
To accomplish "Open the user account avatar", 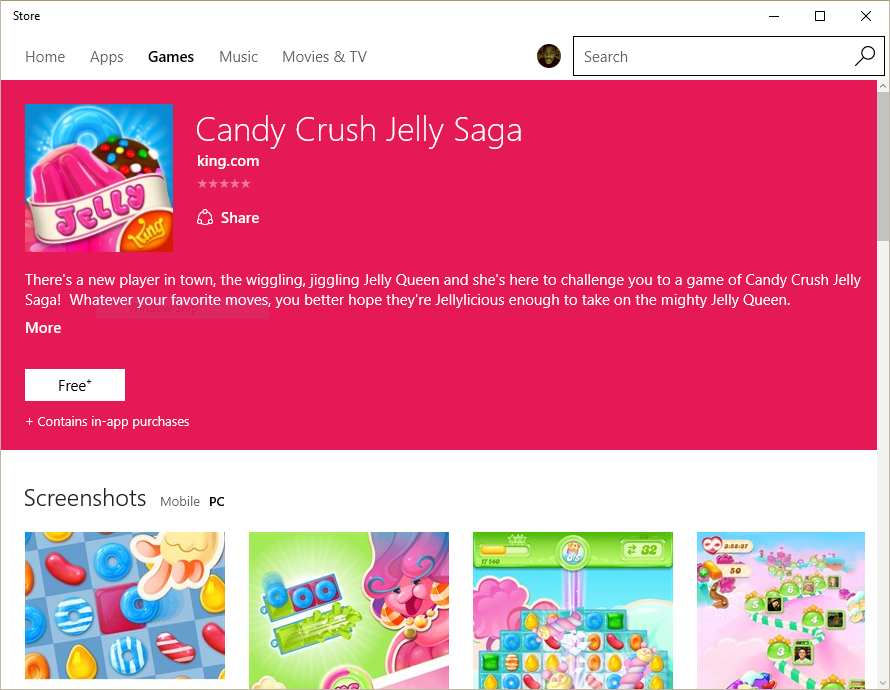I will pyautogui.click(x=549, y=56).
